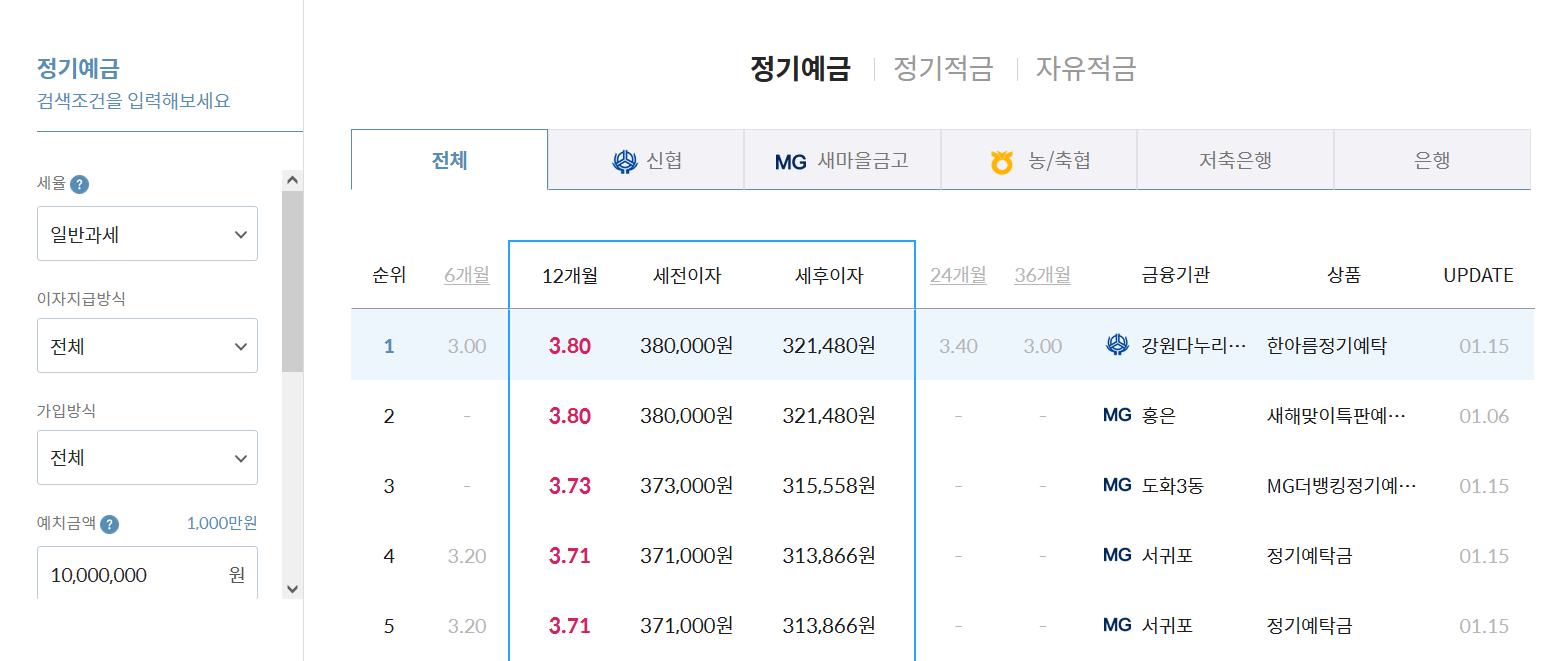This screenshot has height=661, width=1560.
Task: Click the 신협 logo beside 강원다누리
Action: point(1117,345)
